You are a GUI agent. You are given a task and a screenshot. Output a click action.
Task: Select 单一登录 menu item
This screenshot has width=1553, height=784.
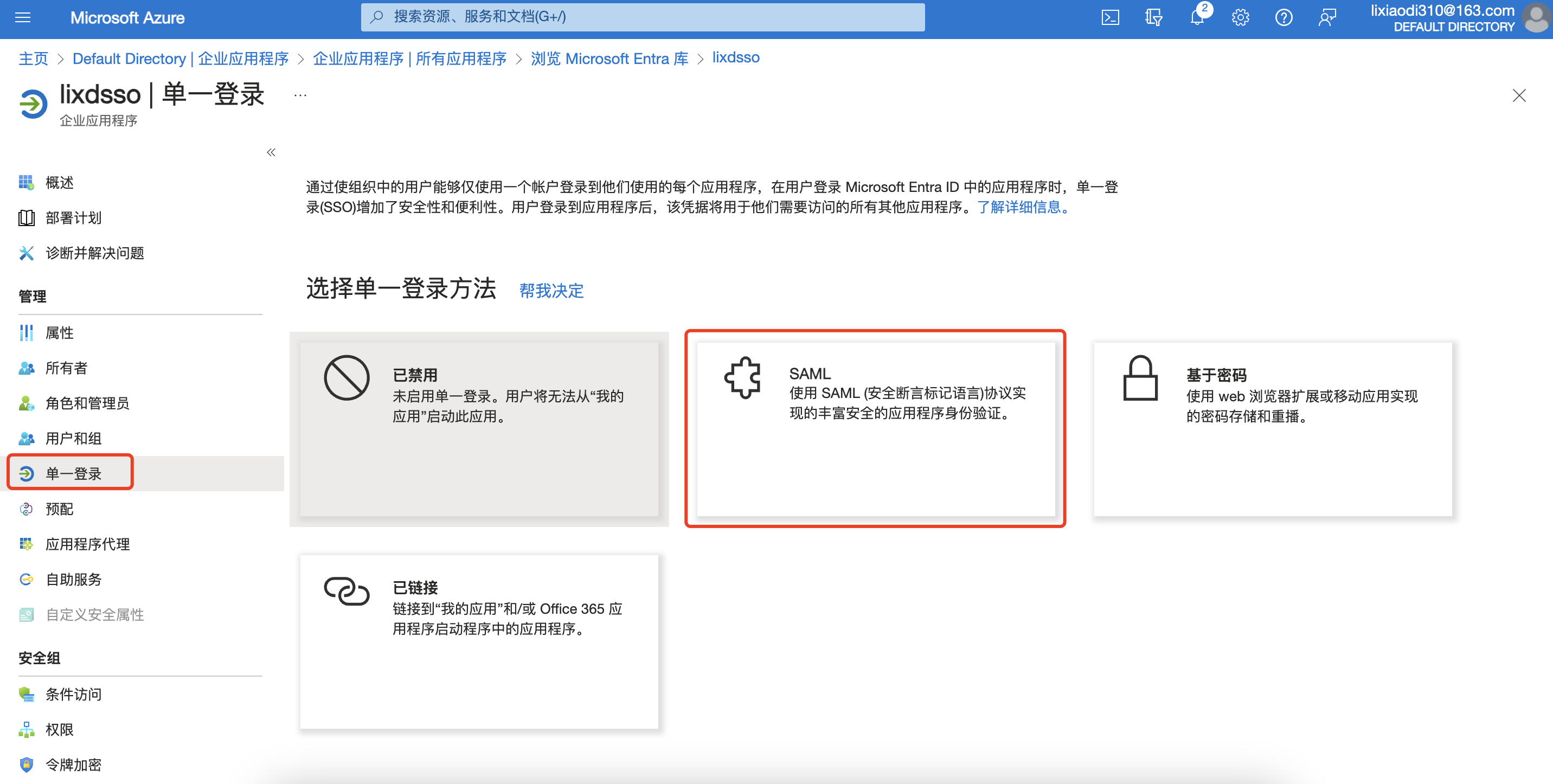pos(142,474)
